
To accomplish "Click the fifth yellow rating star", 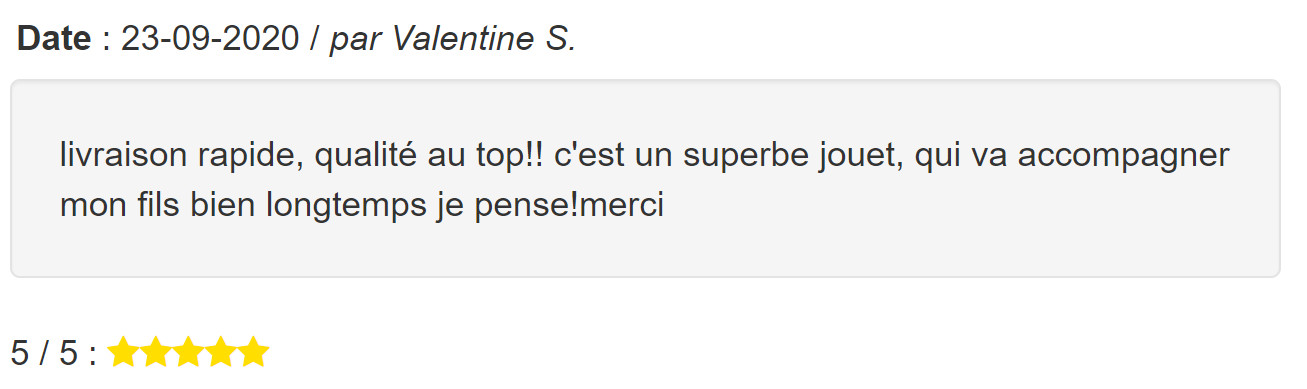I will 254,352.
